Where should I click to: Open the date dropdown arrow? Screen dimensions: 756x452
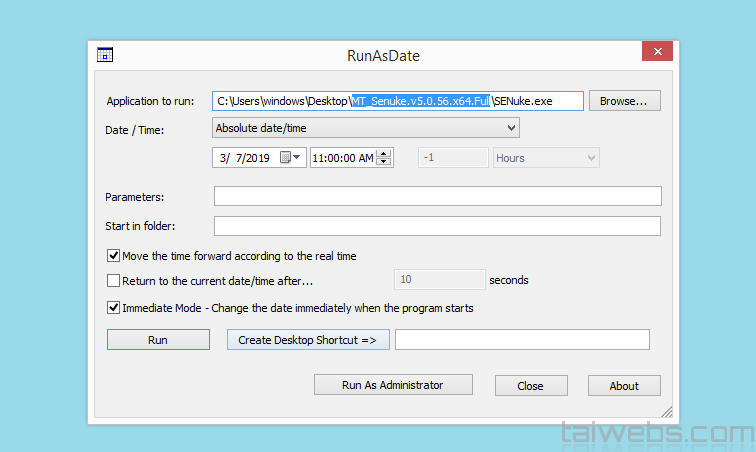point(297,158)
